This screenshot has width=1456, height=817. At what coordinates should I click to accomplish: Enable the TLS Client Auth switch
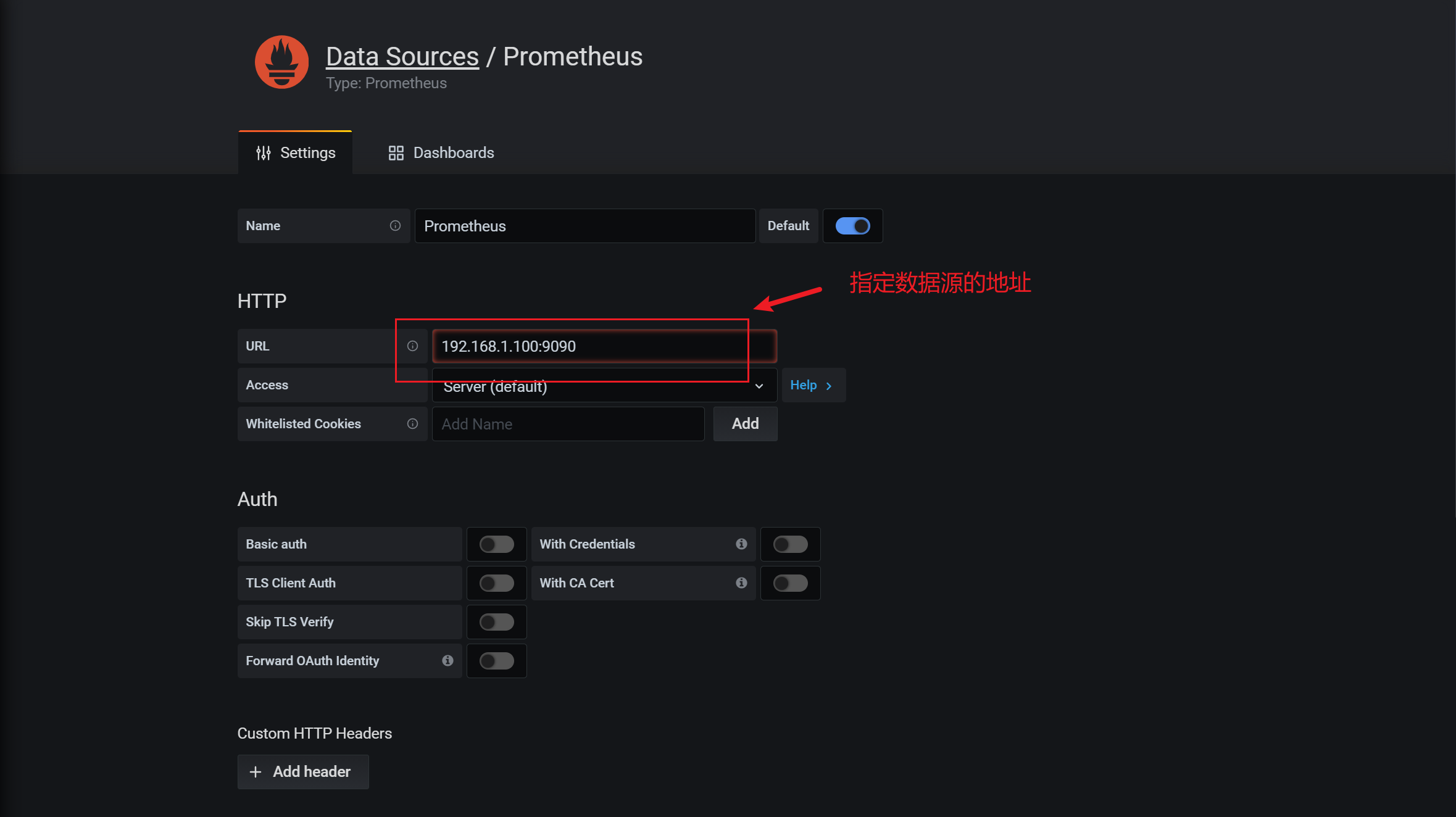497,583
